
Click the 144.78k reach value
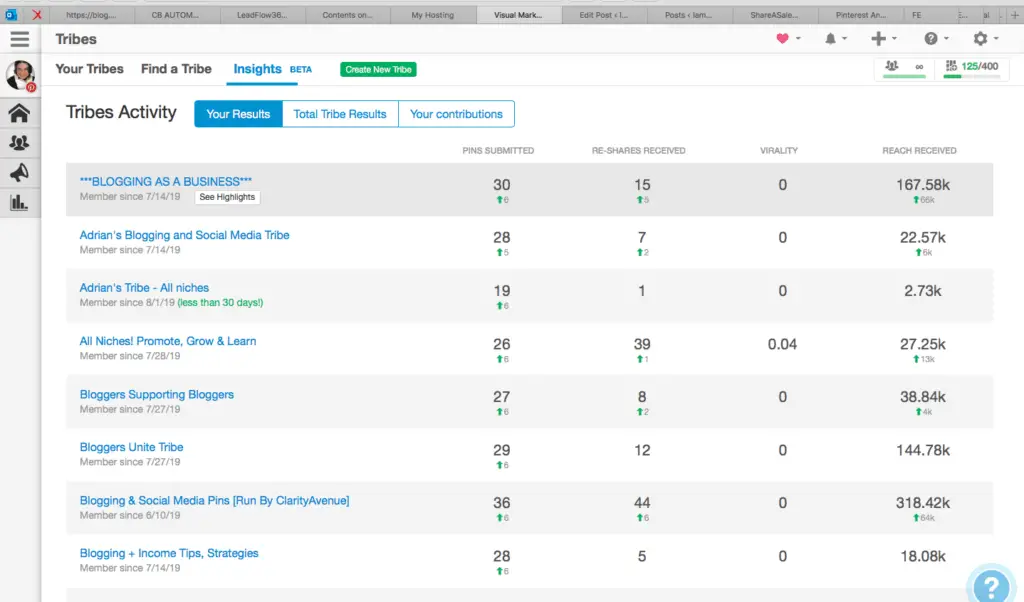point(923,450)
